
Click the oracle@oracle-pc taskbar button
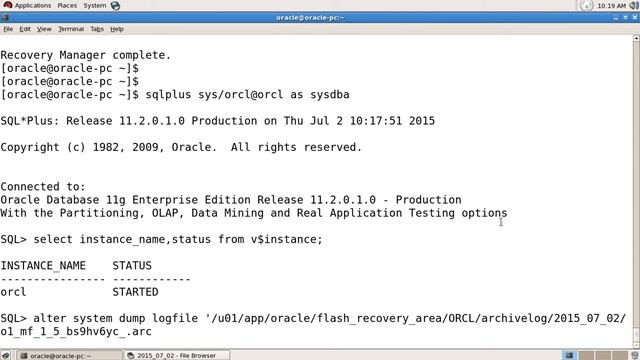[x=69, y=356]
